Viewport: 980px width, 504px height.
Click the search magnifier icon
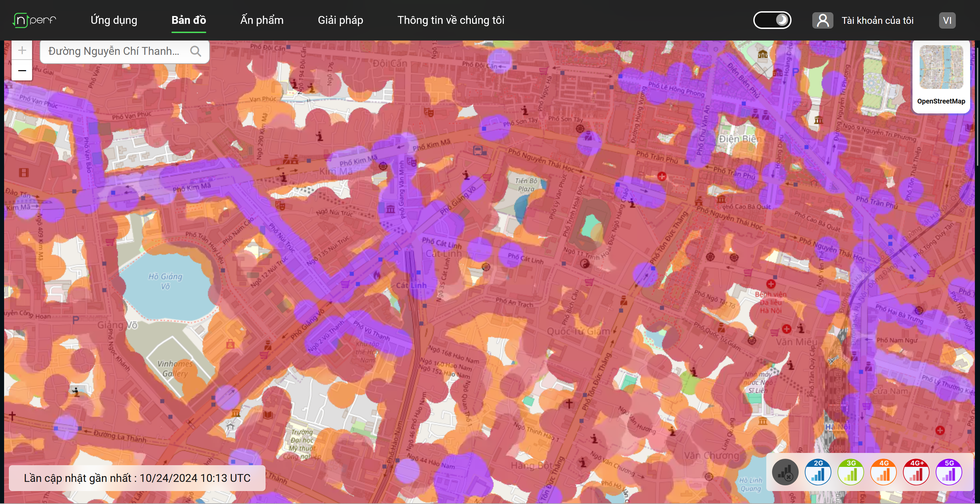click(196, 51)
